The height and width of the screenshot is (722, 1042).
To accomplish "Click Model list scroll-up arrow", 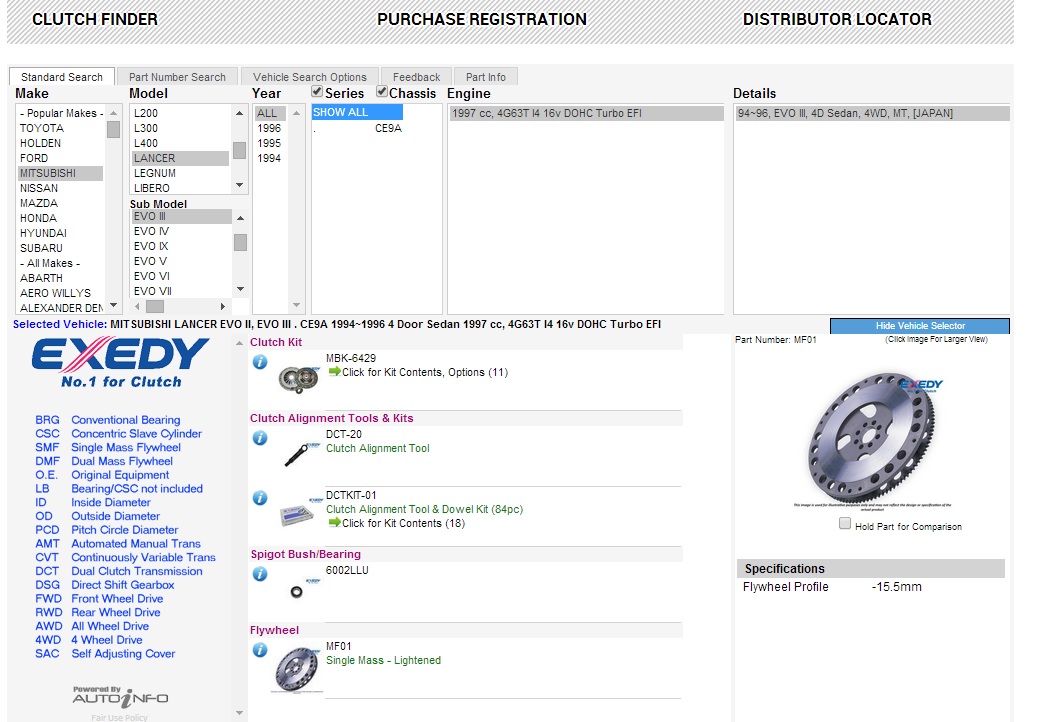I will click(239, 113).
